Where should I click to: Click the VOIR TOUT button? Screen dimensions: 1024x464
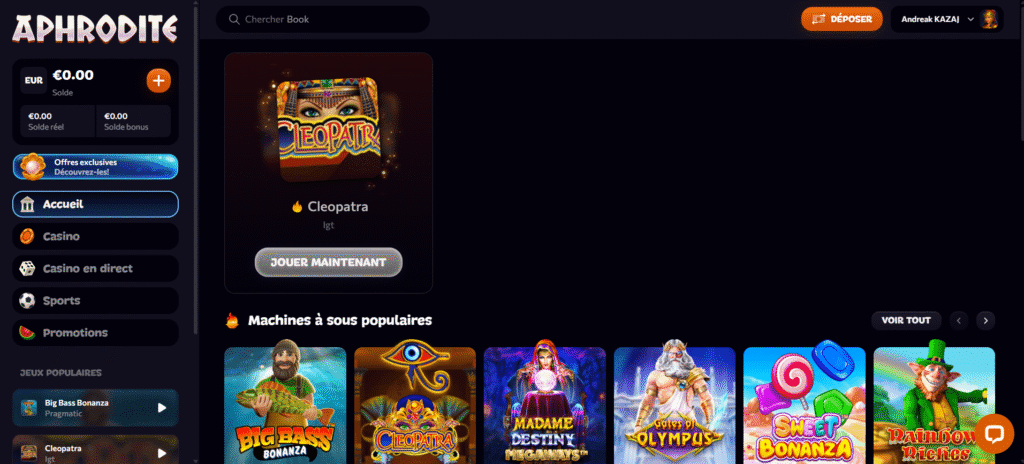(x=906, y=320)
